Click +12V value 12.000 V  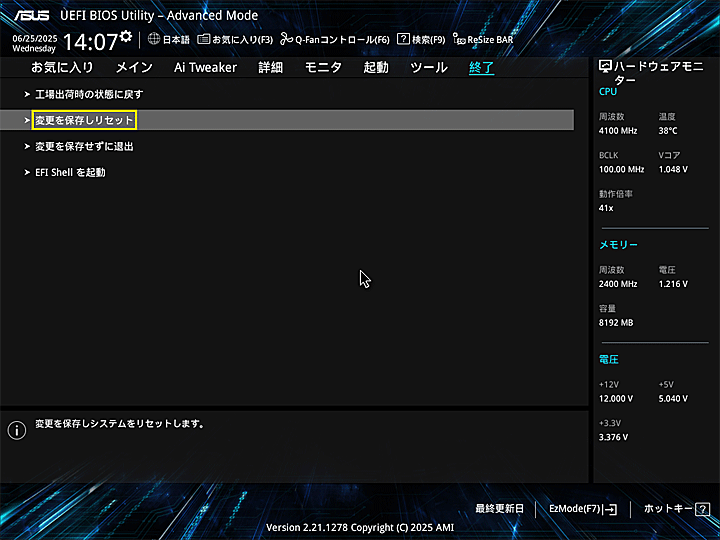(x=616, y=399)
